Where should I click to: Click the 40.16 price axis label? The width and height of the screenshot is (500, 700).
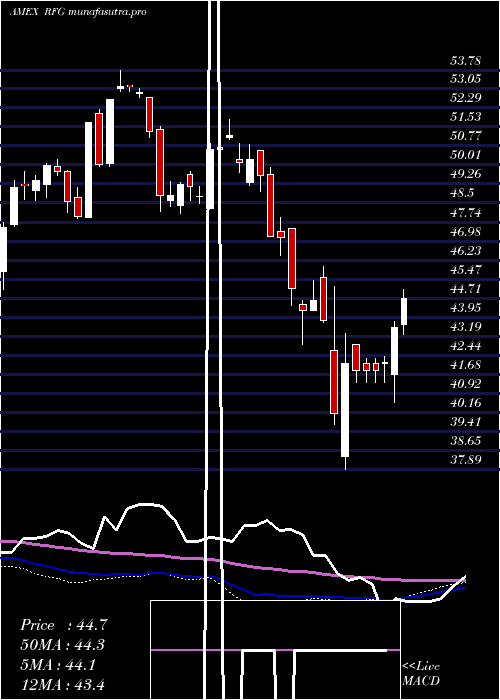click(x=465, y=403)
